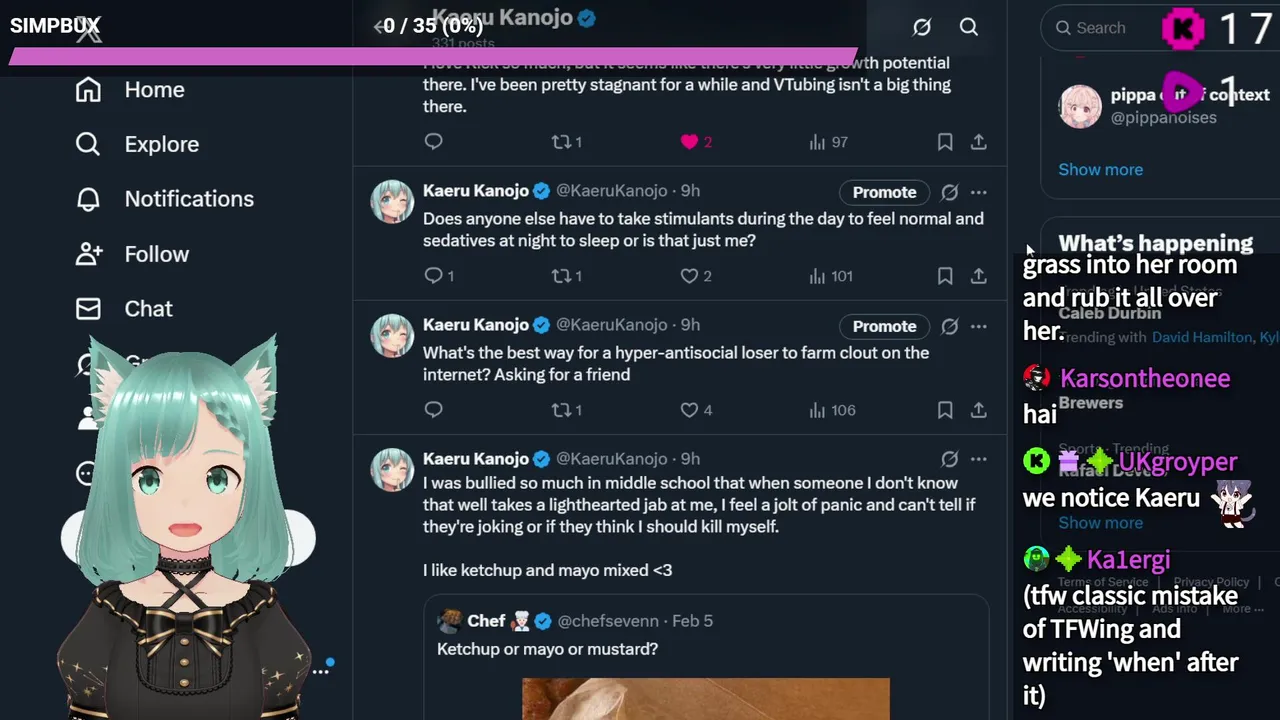
Task: Open Notifications with the bell icon
Action: [88, 199]
